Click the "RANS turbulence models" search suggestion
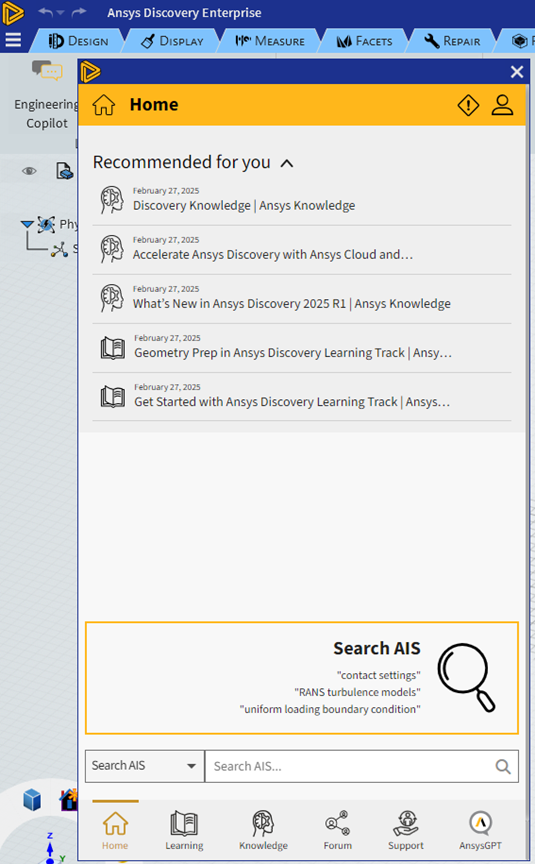The image size is (535, 864). pos(358,692)
